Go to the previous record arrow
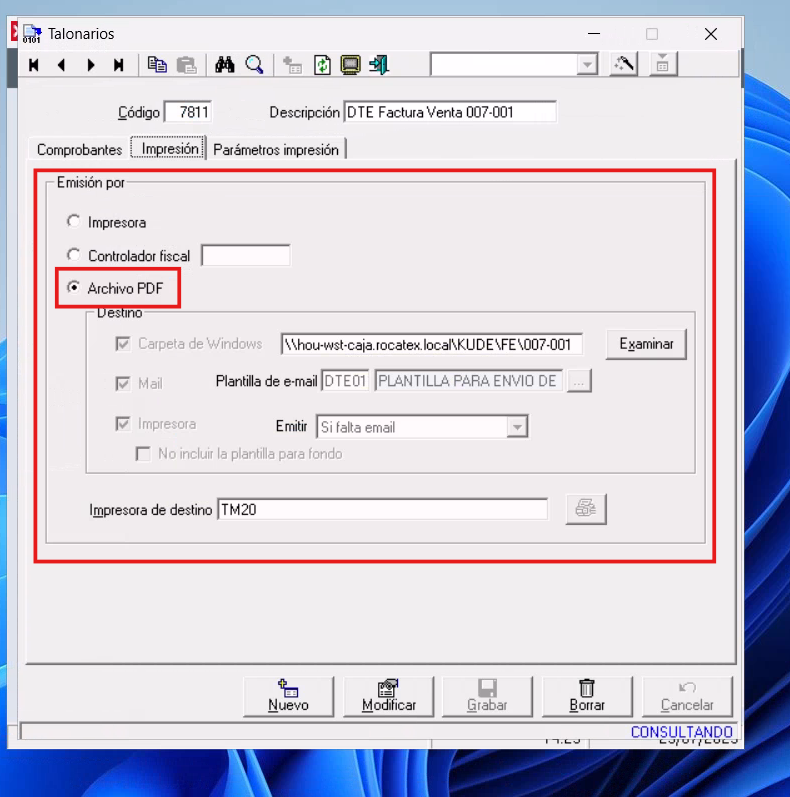The image size is (790, 797). tap(62, 65)
